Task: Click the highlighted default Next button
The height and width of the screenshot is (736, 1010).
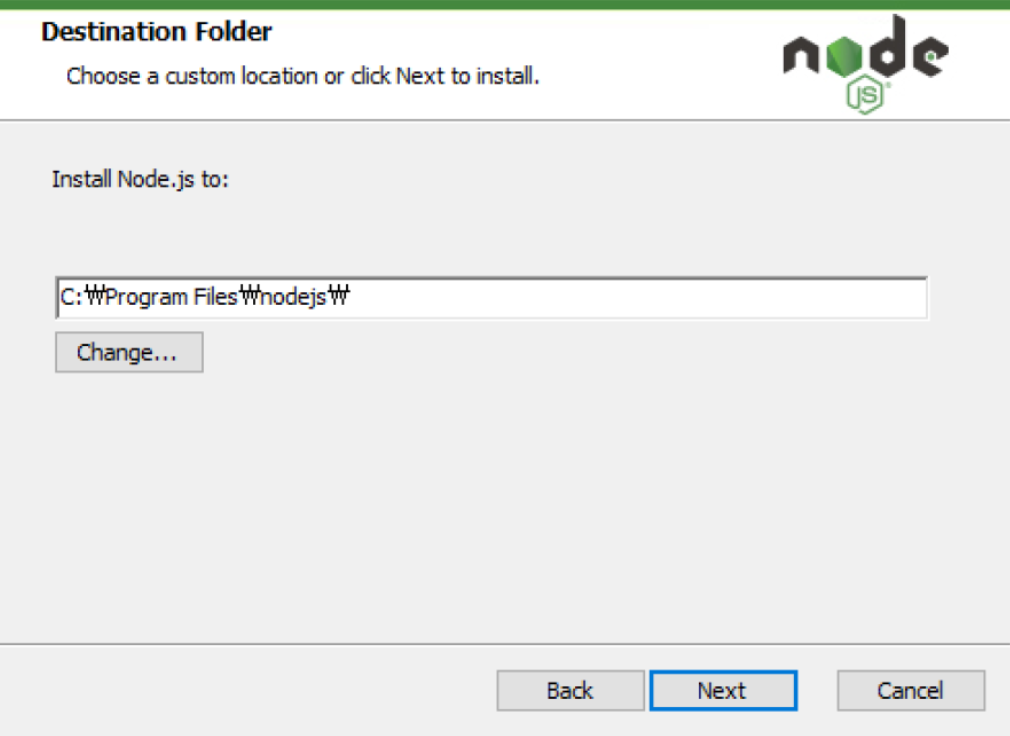Action: [x=722, y=690]
